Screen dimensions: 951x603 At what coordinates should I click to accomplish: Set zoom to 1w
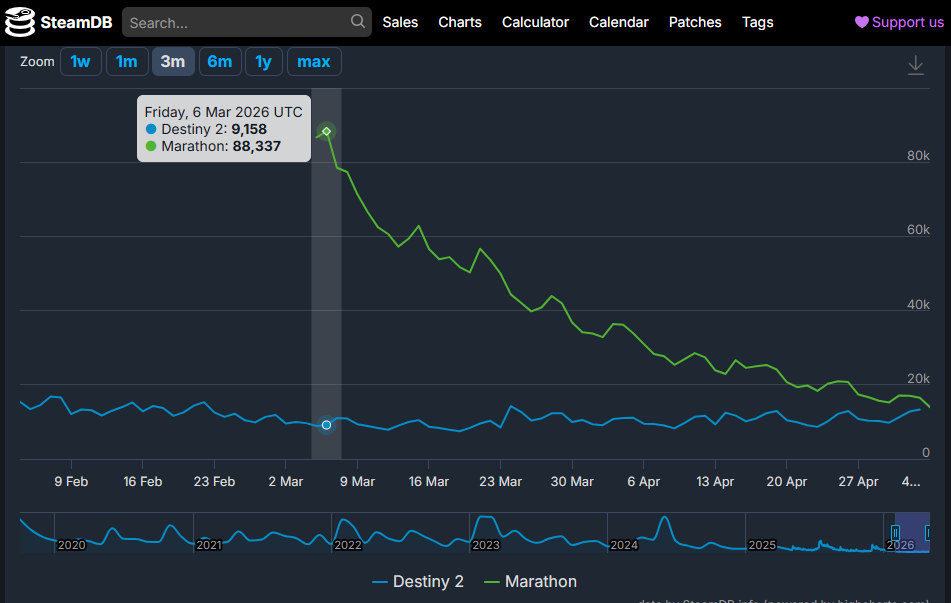click(x=81, y=62)
